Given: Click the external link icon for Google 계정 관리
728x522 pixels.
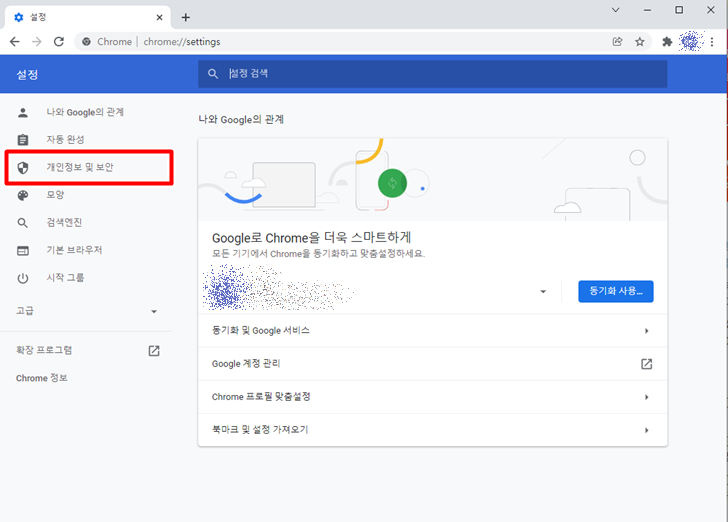Looking at the screenshot, I should click(647, 364).
